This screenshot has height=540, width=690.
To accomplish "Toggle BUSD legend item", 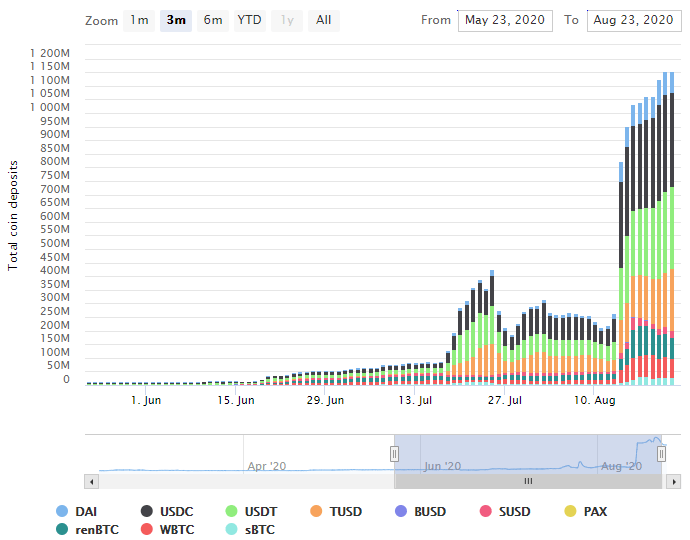I will point(421,511).
